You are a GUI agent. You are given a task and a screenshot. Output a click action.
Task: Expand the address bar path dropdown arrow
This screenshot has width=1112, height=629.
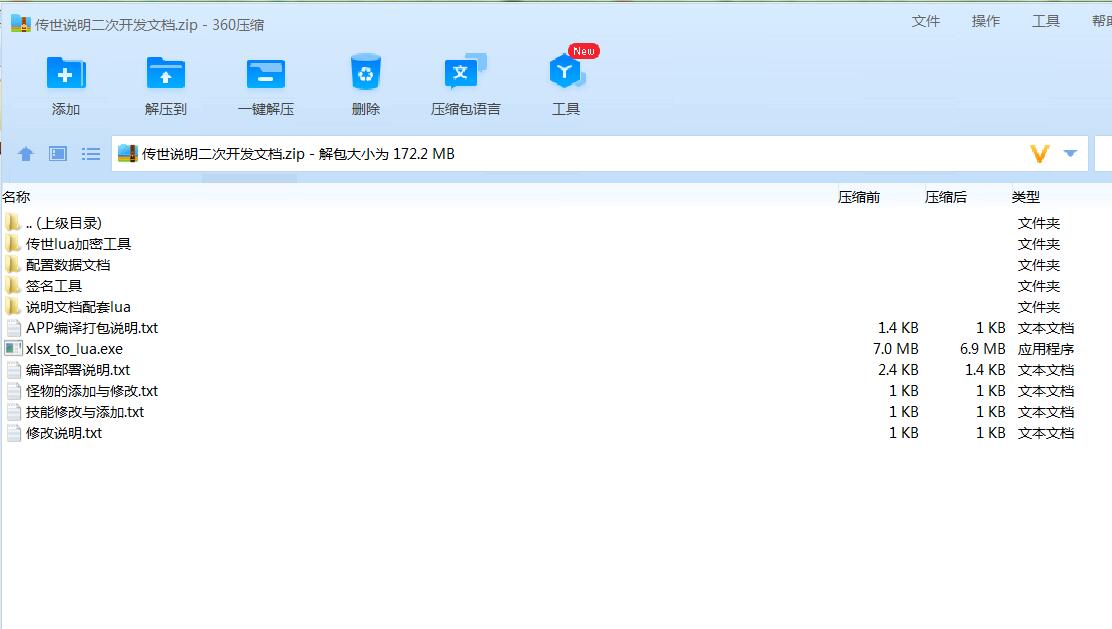[1070, 154]
